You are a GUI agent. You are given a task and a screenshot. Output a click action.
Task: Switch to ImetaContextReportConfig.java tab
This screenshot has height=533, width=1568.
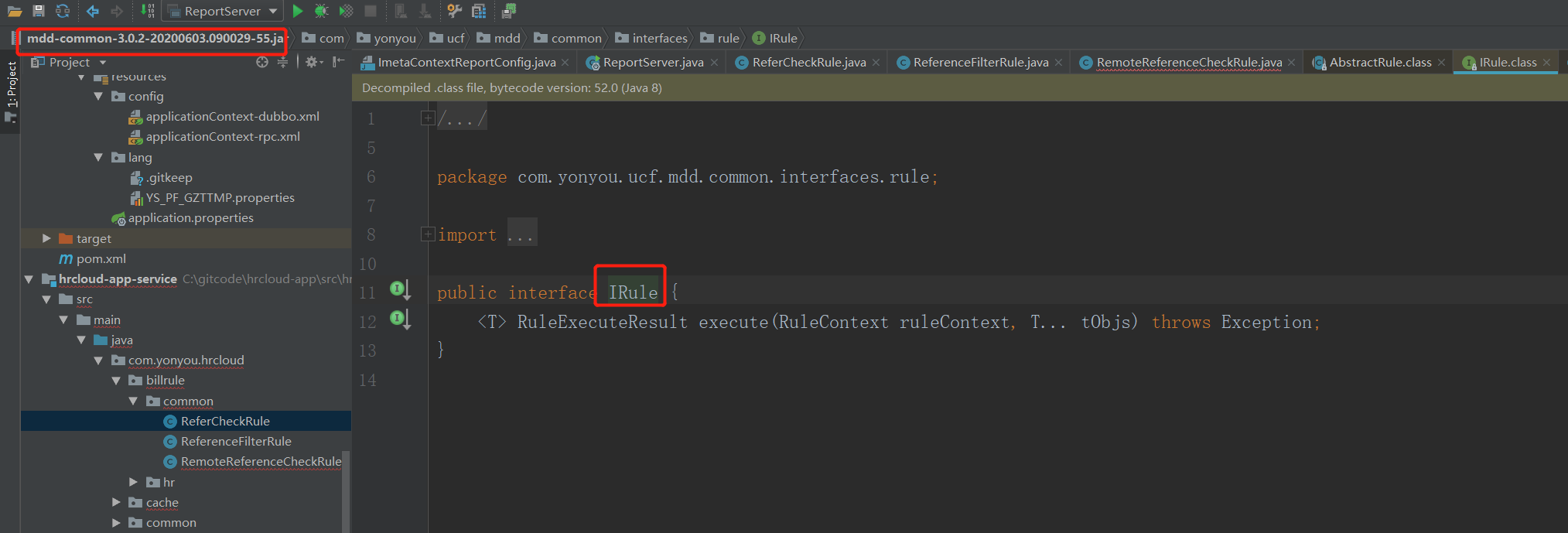coord(466,63)
